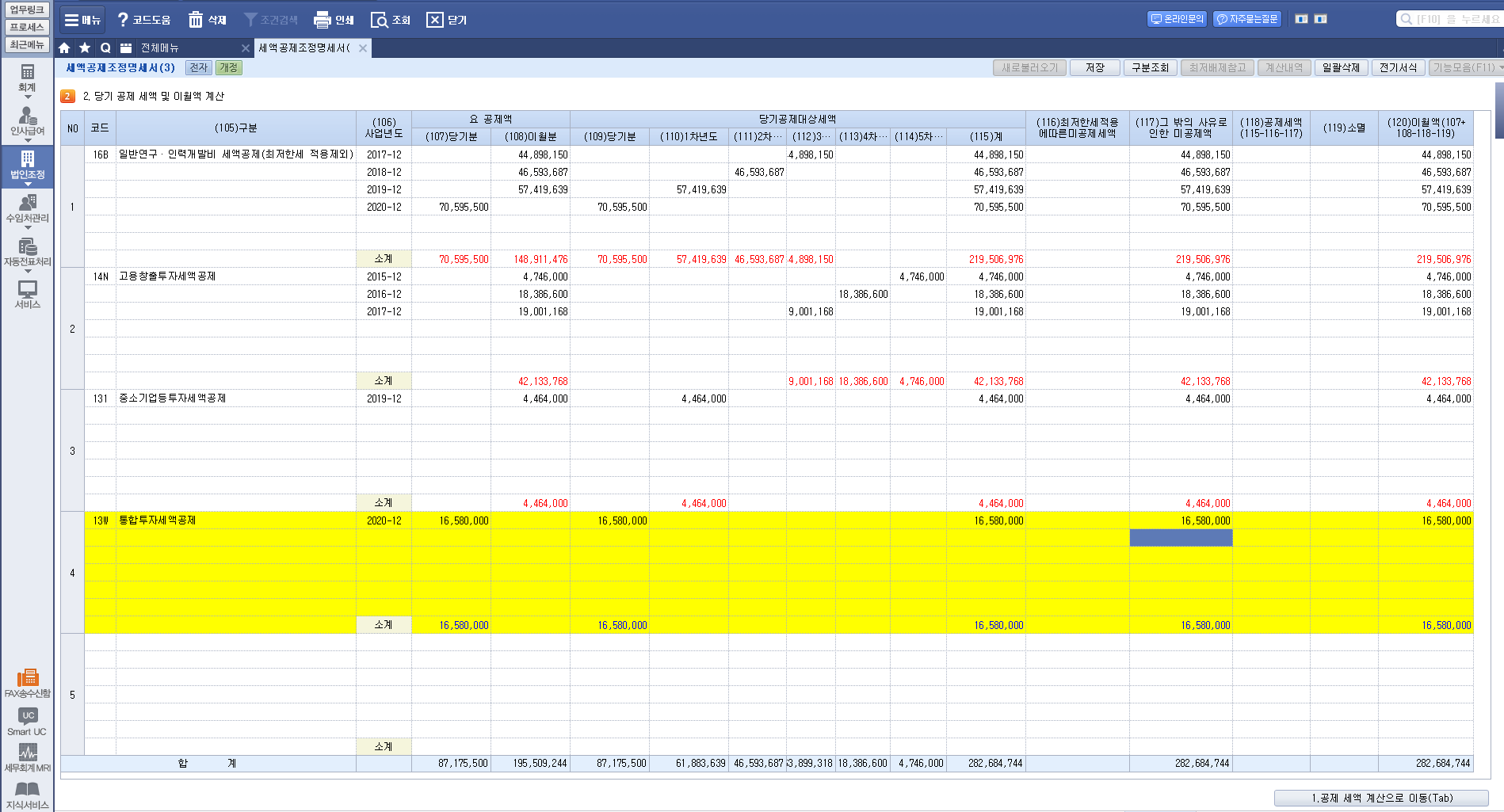Open the 회계 module in the sidebar
Screen dimensions: 1504x812
click(x=27, y=79)
